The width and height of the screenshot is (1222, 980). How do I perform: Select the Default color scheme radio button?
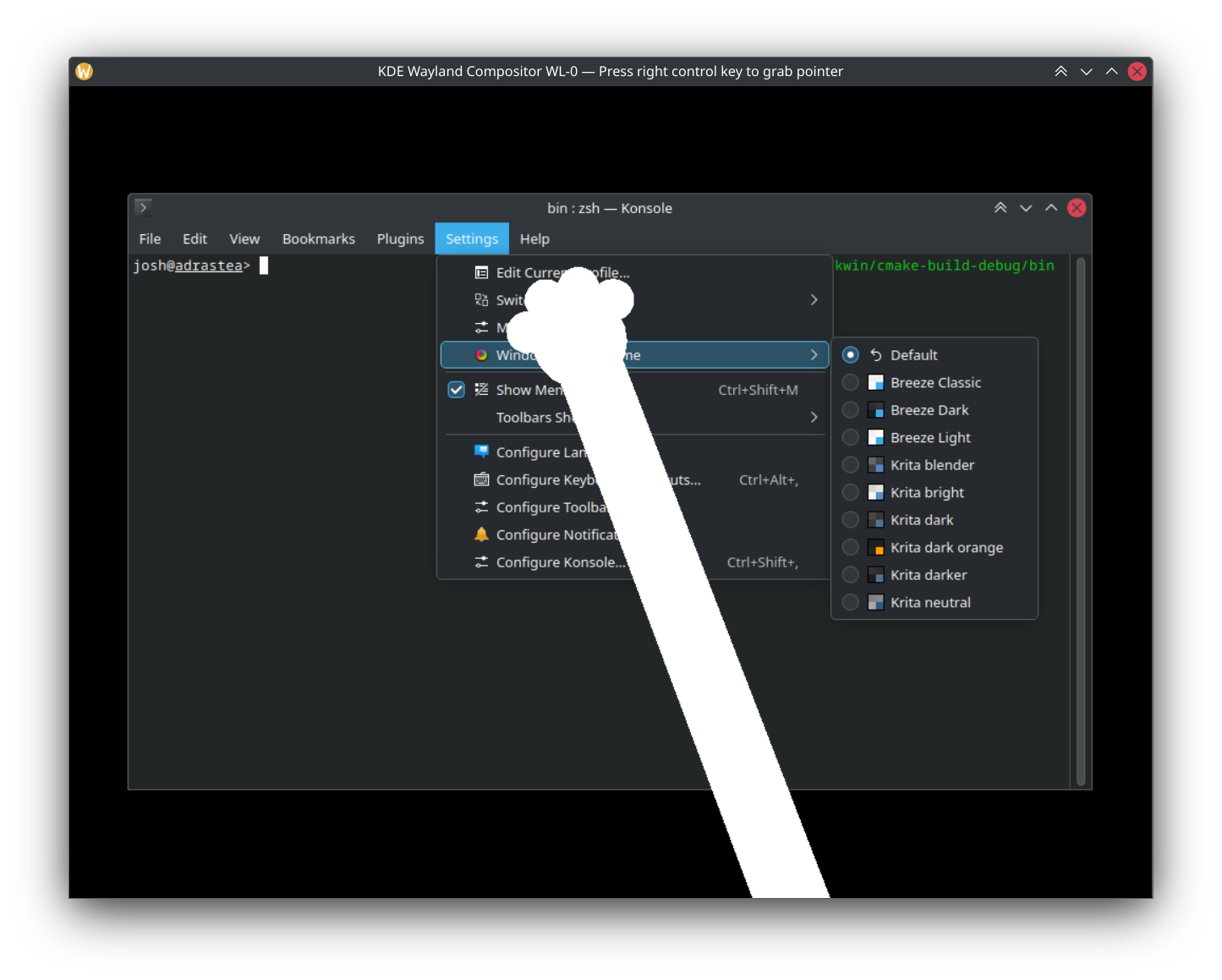point(851,355)
